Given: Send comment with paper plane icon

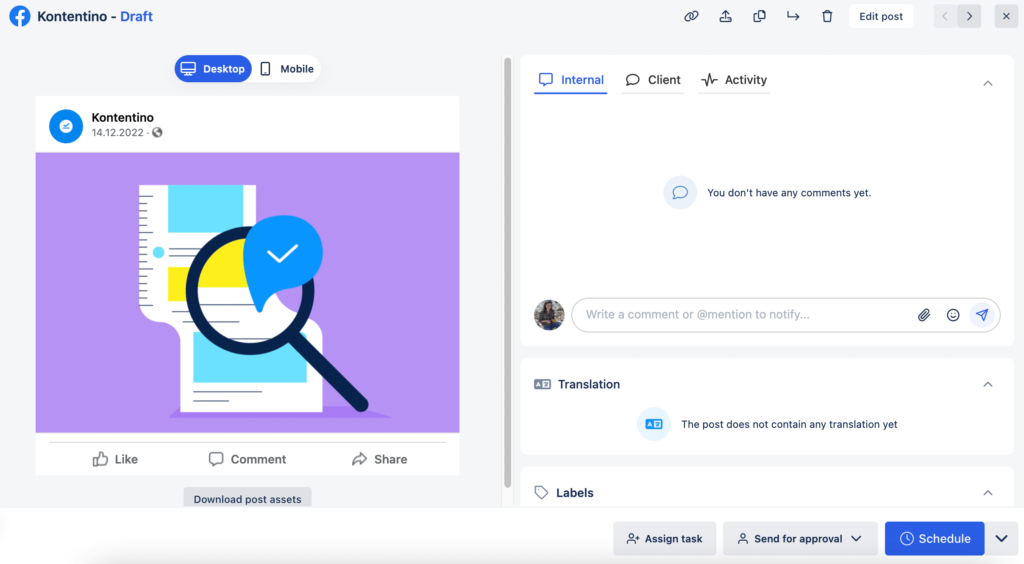Looking at the screenshot, I should click(x=982, y=315).
